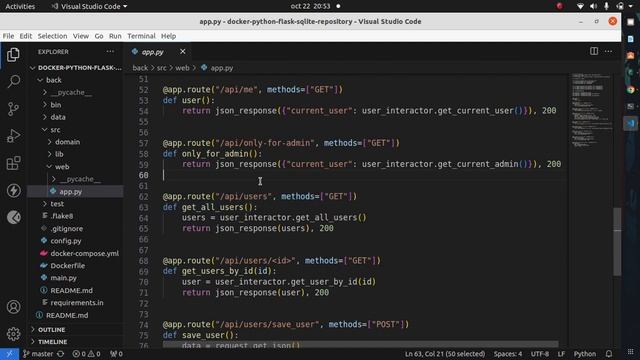
Task: Open the .flake8 file
Action: [76, 216]
